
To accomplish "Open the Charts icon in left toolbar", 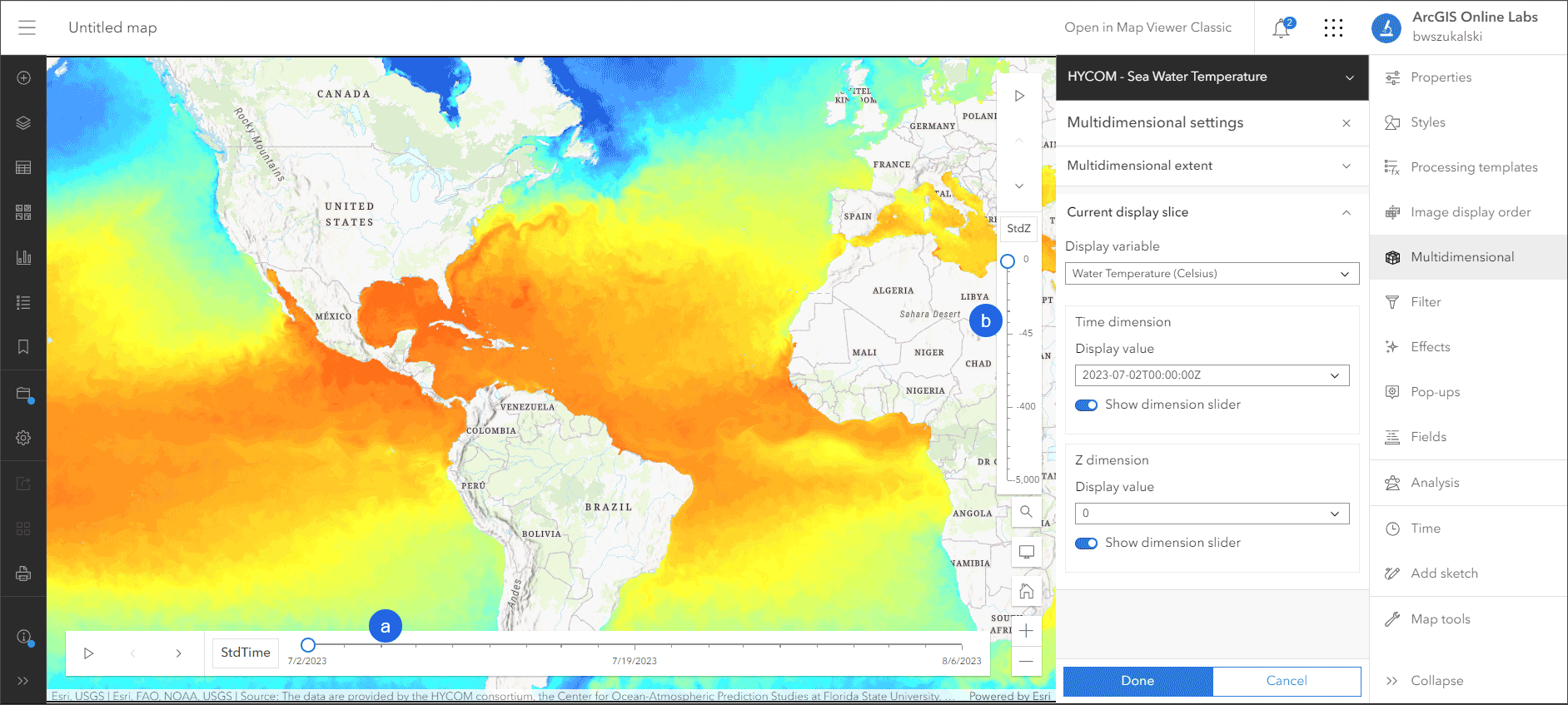I will [x=23, y=257].
